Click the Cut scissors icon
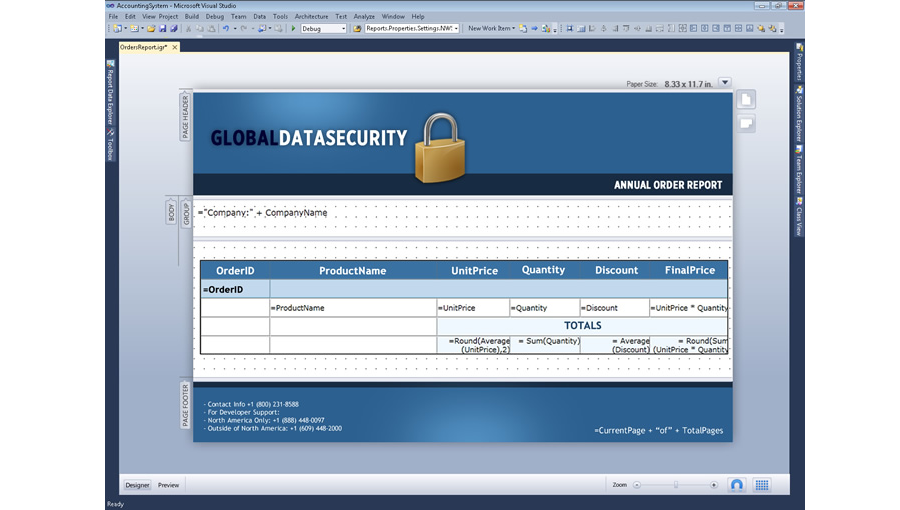This screenshot has height=510, width=900. [188, 28]
